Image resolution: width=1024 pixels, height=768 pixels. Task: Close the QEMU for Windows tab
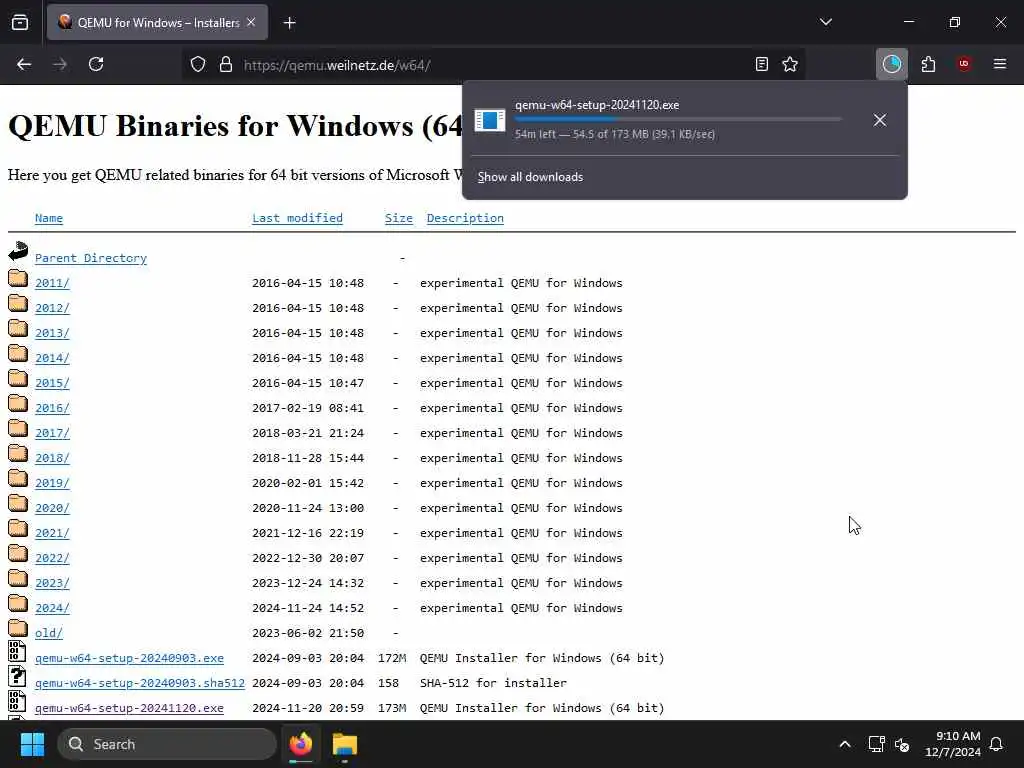(251, 22)
